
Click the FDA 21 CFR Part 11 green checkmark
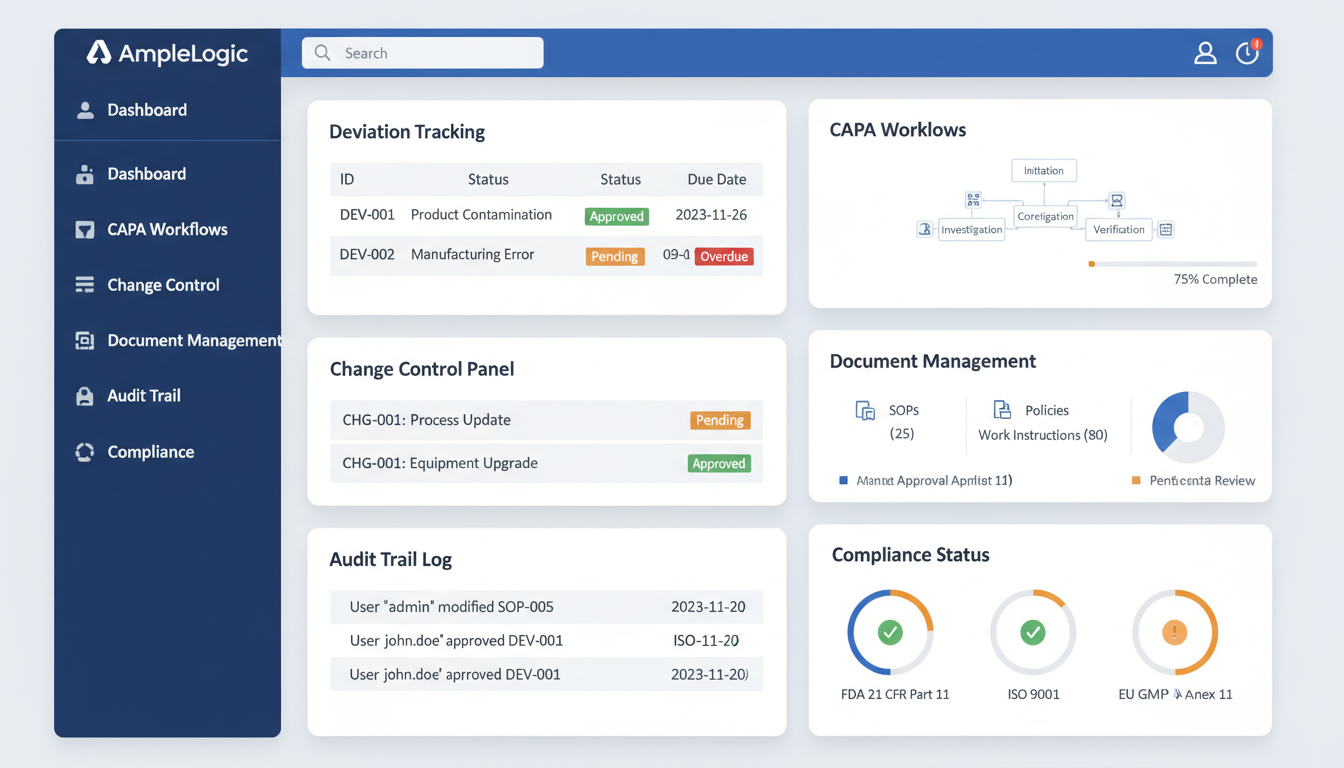coord(890,632)
